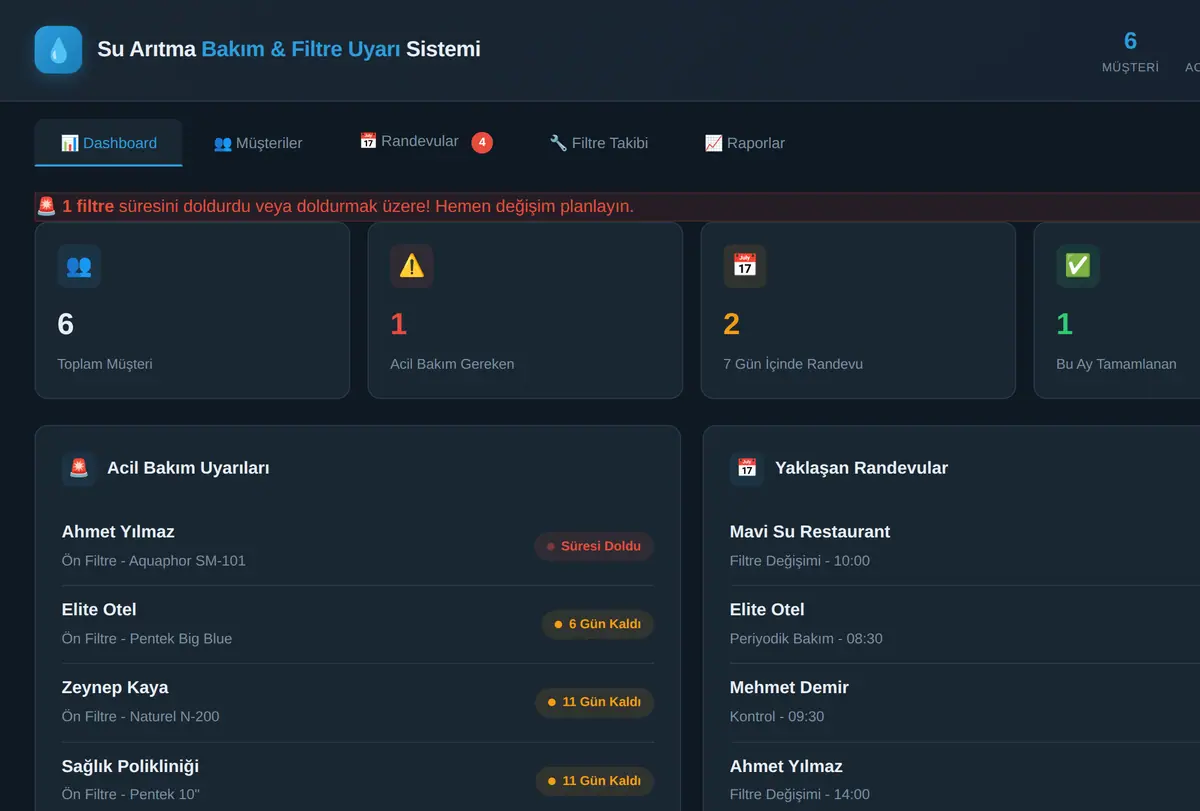This screenshot has width=1200, height=811.
Task: Click 'Kontrol - 09:30' text
Action: click(777, 717)
